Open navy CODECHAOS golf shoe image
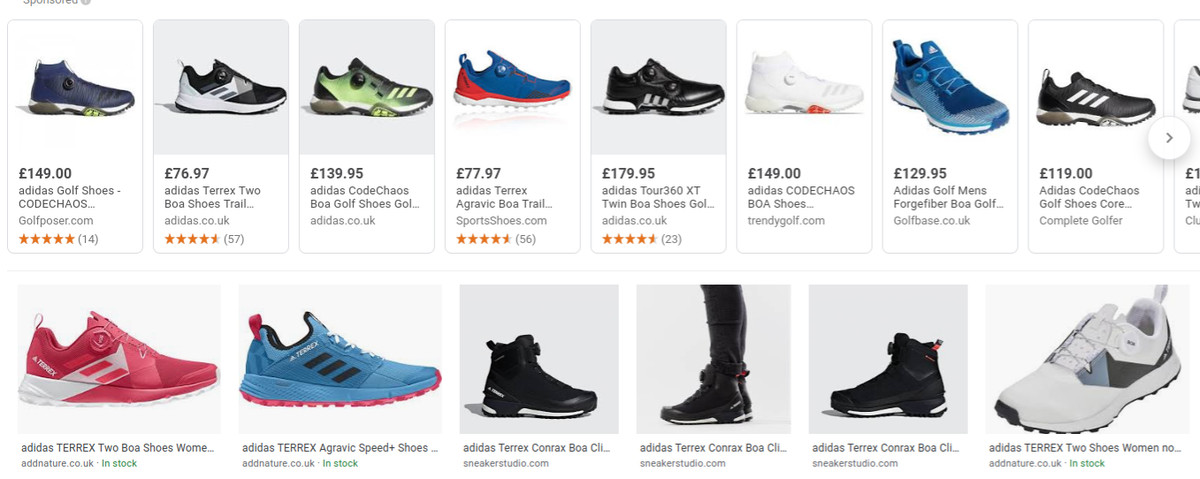The image size is (1200, 479). point(75,88)
